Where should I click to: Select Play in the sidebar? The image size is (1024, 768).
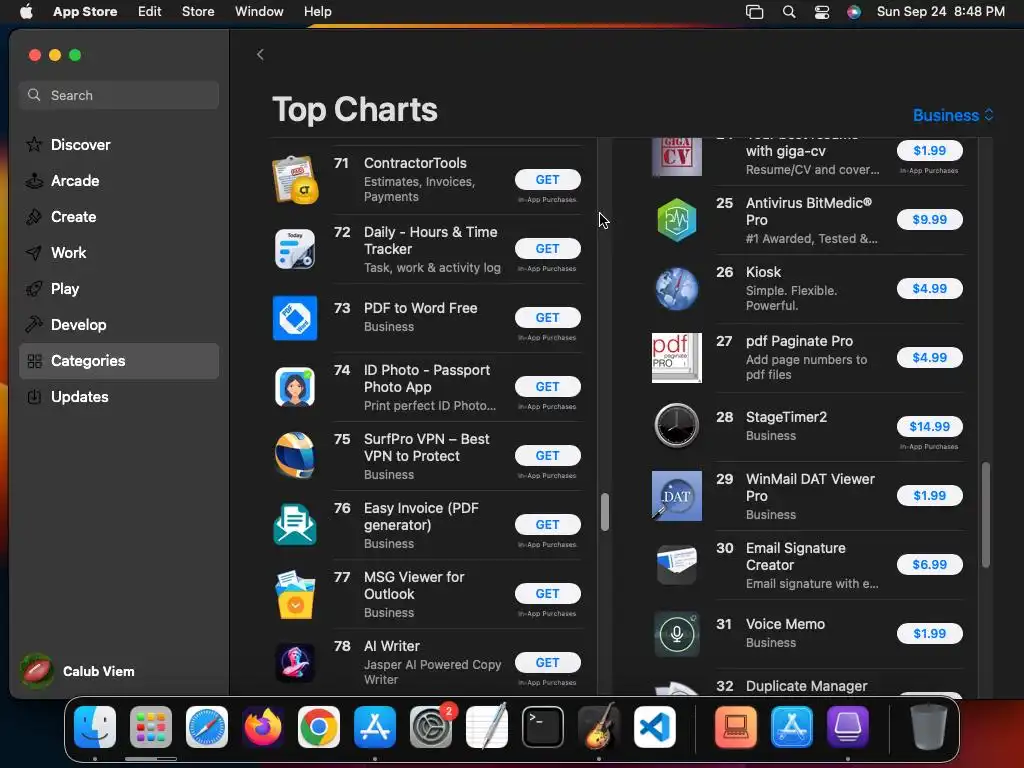click(119, 289)
